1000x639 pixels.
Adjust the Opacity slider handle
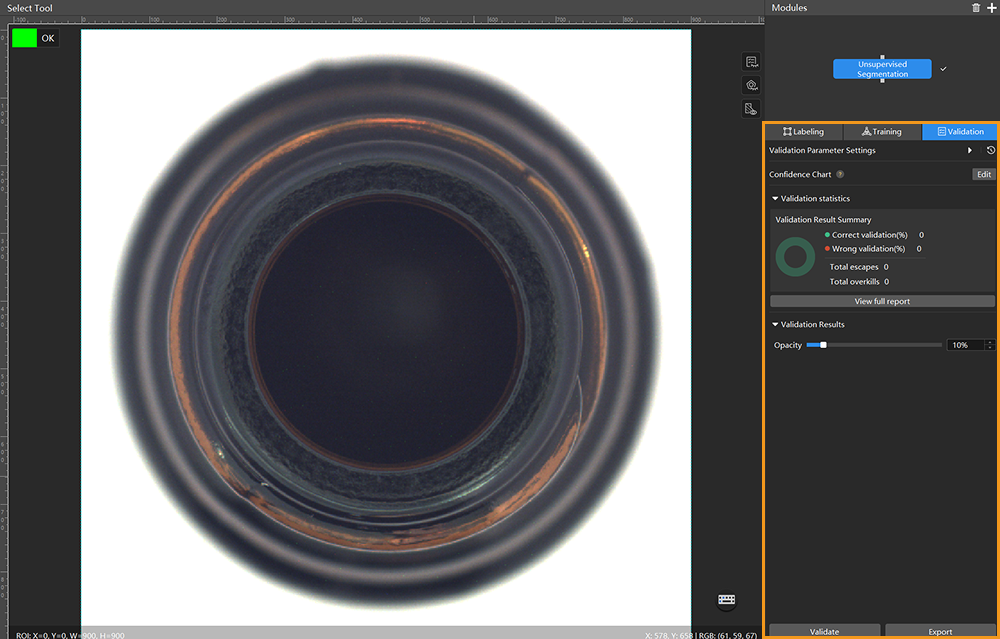823,345
